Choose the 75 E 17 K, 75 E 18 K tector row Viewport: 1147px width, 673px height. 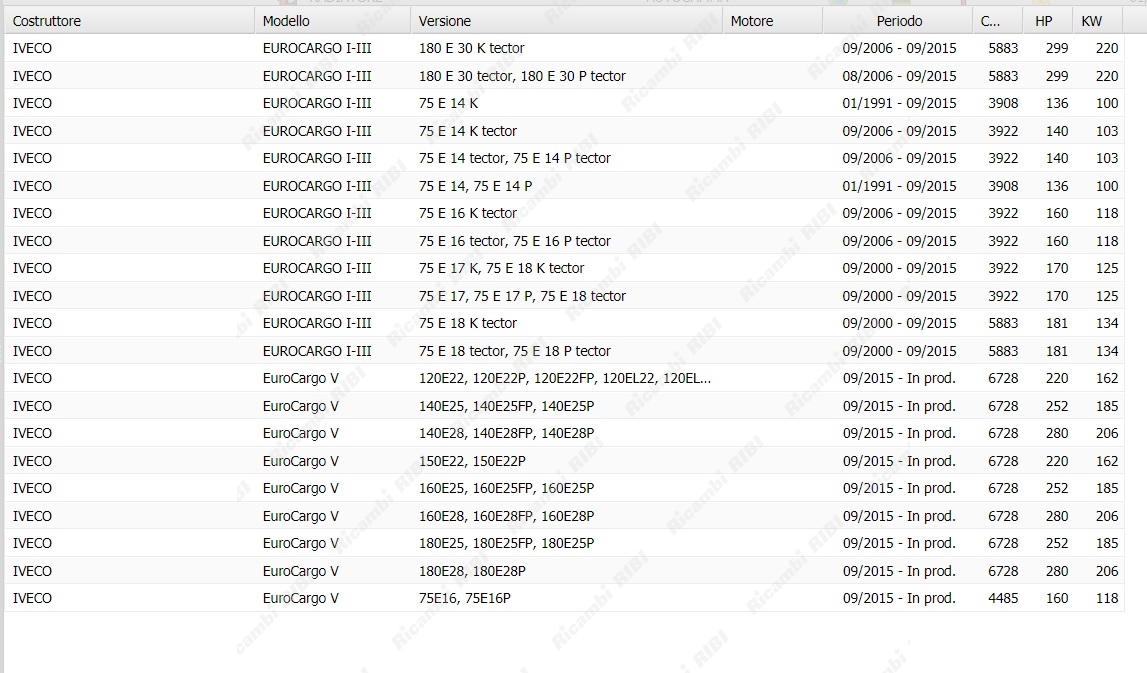501,268
